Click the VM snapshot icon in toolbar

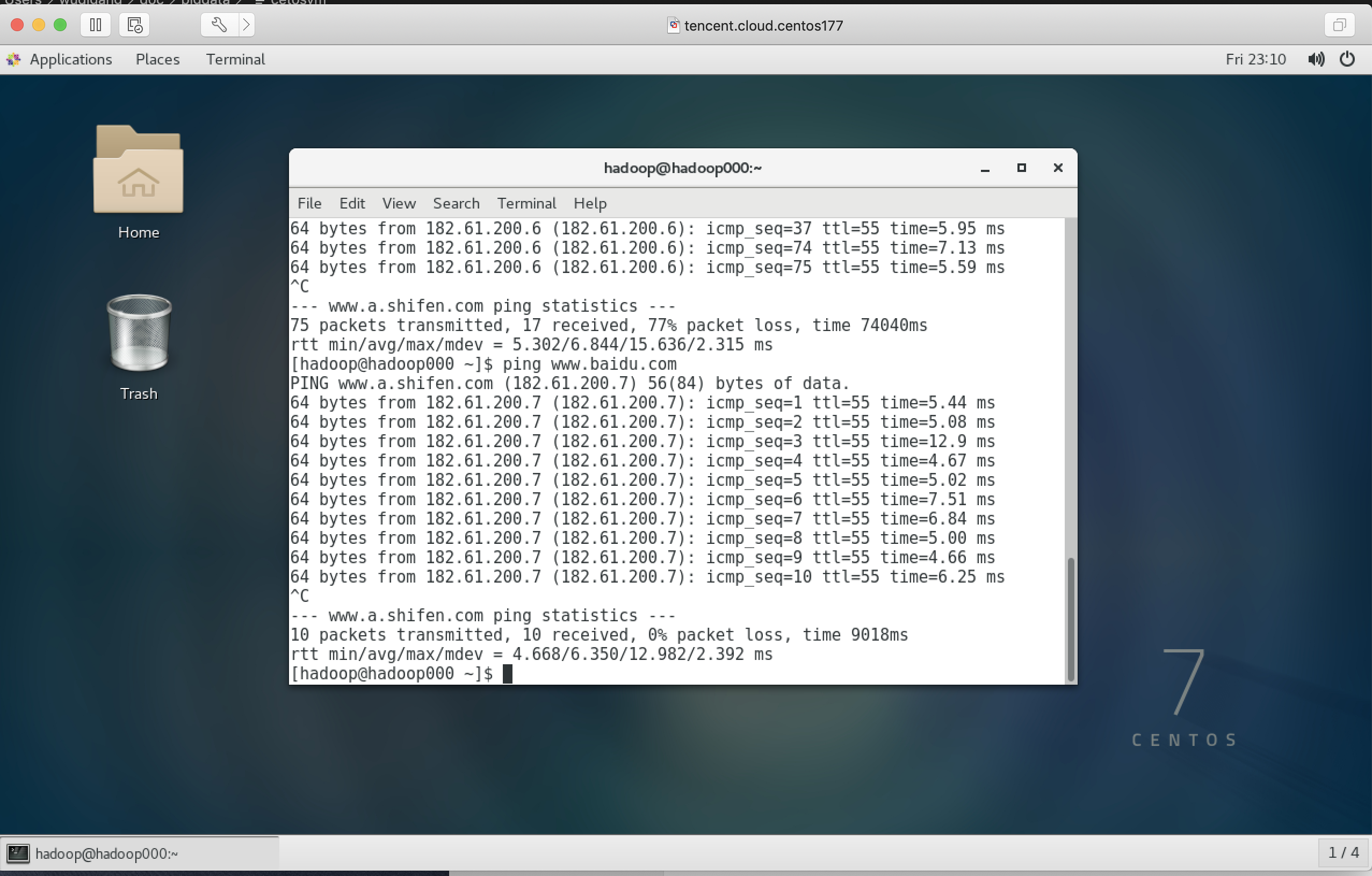pyautogui.click(x=134, y=25)
